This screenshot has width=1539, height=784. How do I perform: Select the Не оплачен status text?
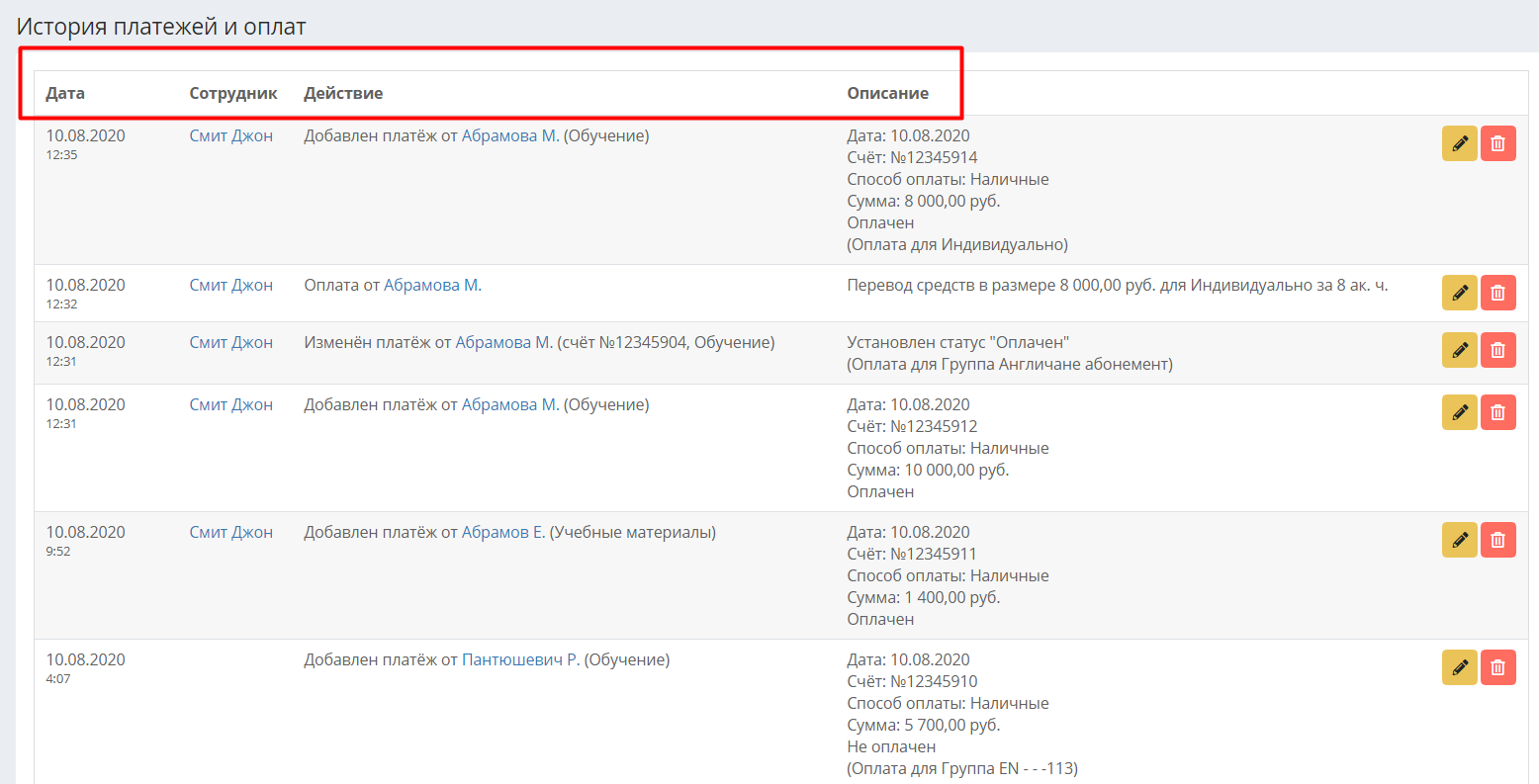[891, 747]
